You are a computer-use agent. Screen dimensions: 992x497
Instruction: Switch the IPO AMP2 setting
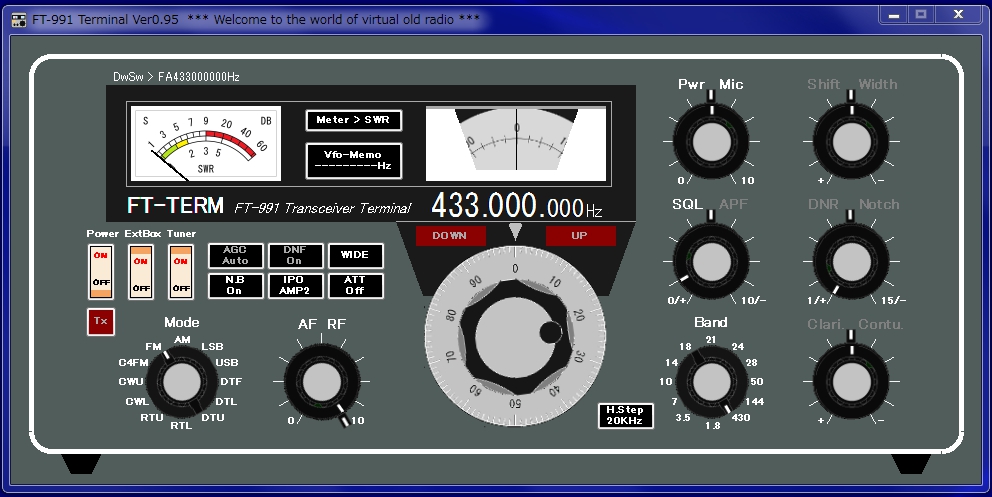(295, 285)
